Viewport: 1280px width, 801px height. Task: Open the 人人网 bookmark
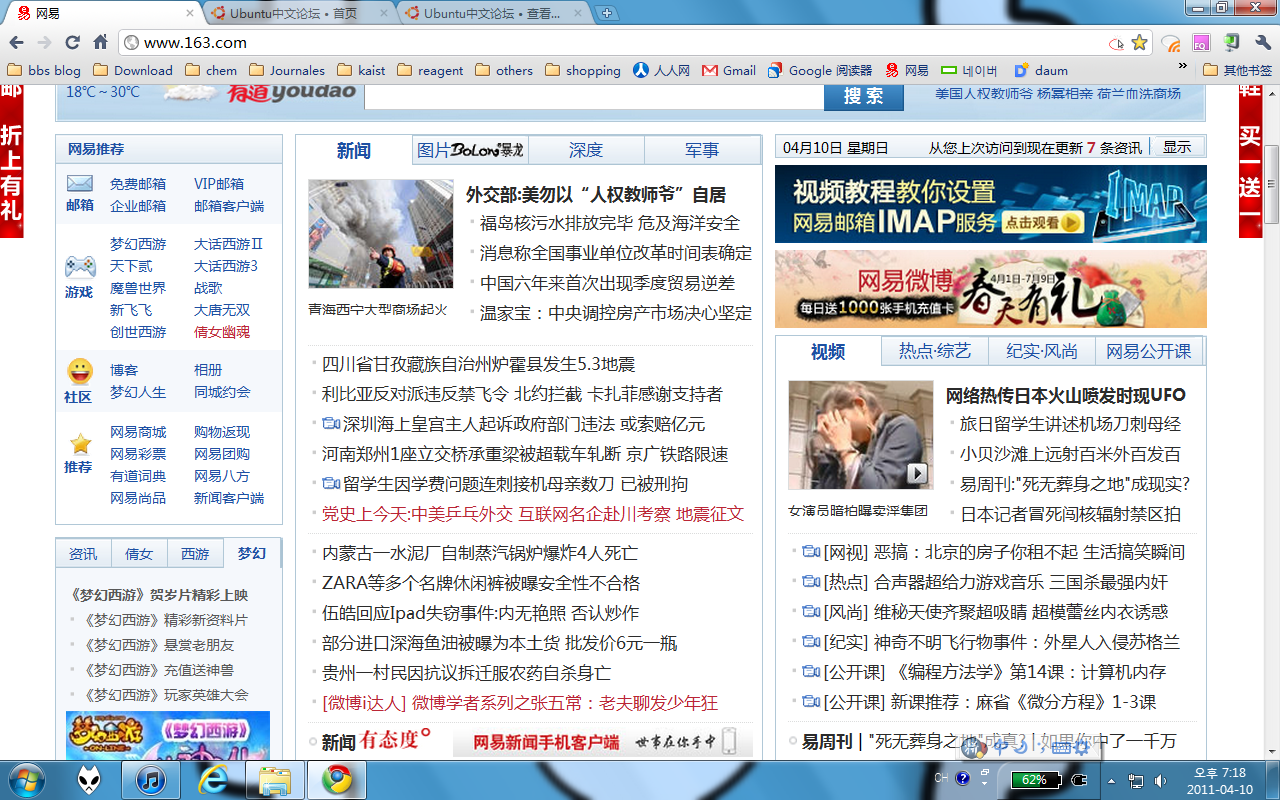pos(661,70)
